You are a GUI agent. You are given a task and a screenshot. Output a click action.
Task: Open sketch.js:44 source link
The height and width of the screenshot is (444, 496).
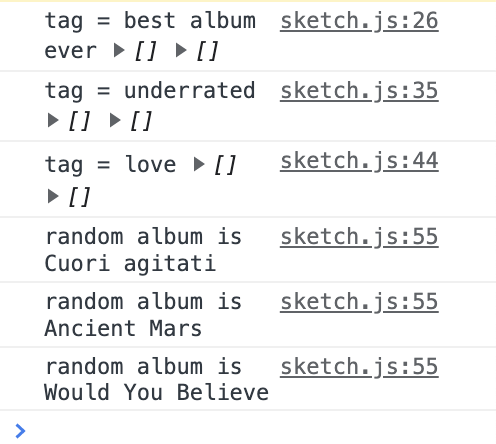tap(359, 161)
